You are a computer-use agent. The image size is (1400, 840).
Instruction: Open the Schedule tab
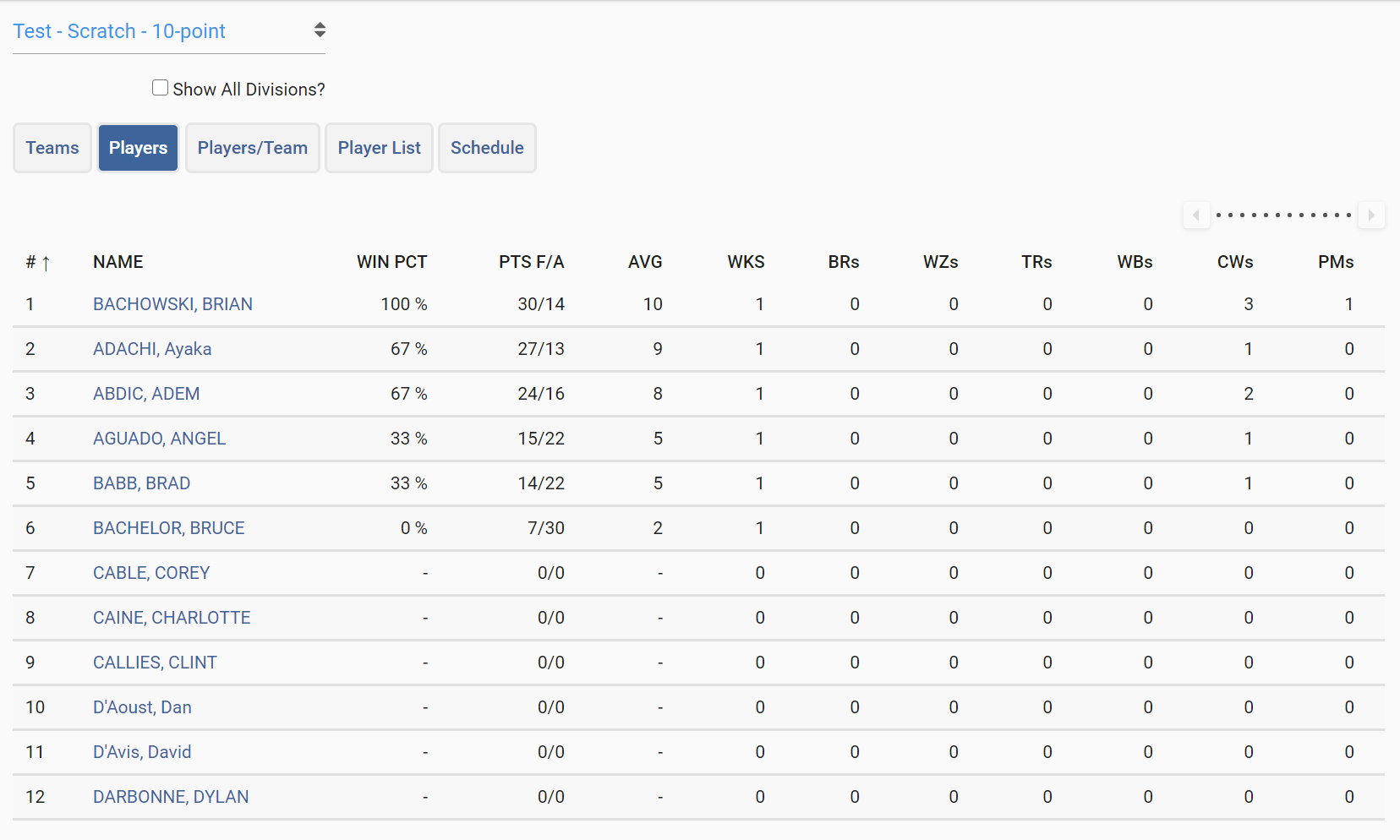coord(487,147)
